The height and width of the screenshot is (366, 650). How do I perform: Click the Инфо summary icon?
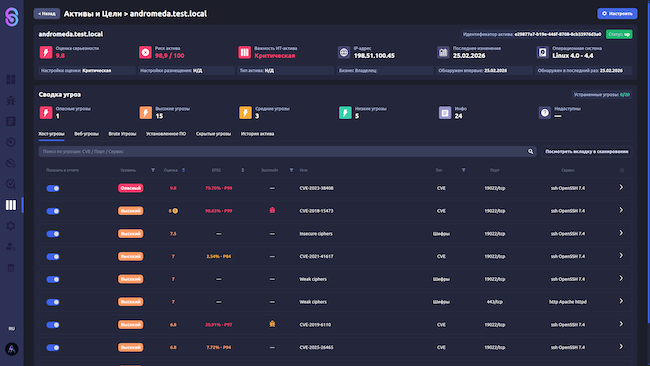pos(445,112)
